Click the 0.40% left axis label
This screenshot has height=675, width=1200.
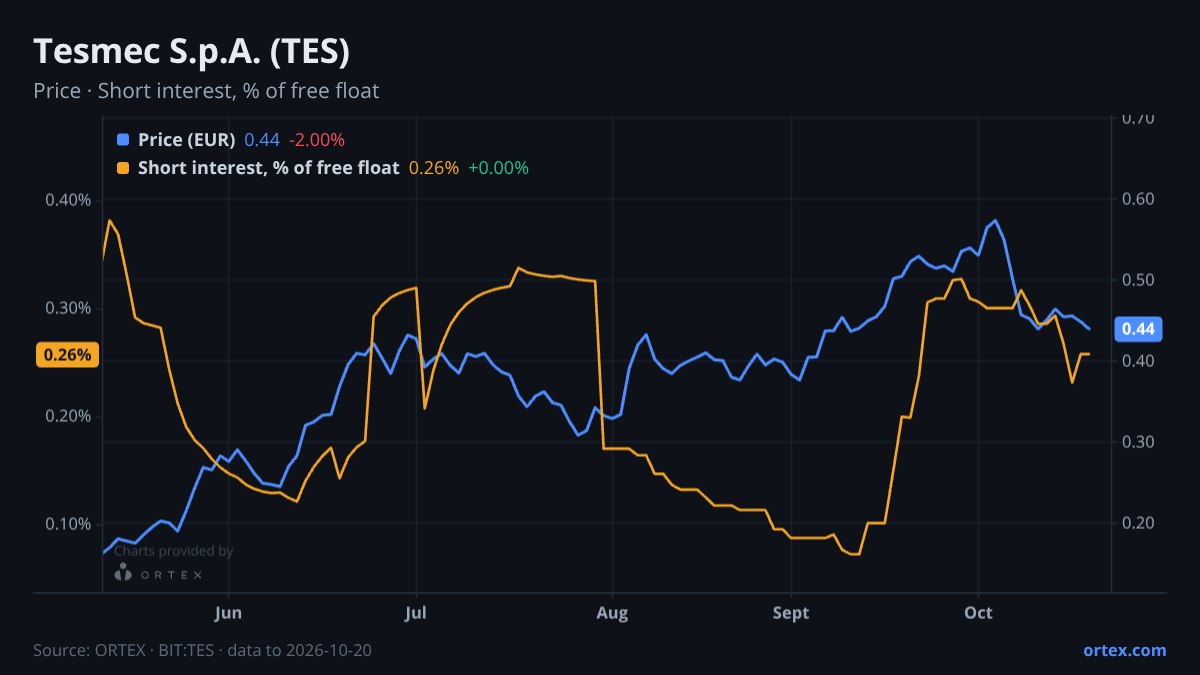pos(68,200)
